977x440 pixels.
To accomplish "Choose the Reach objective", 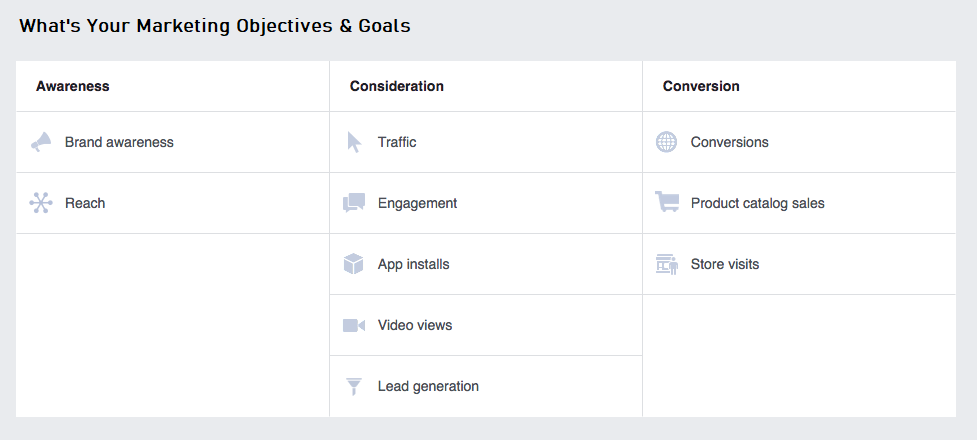I will click(85, 204).
